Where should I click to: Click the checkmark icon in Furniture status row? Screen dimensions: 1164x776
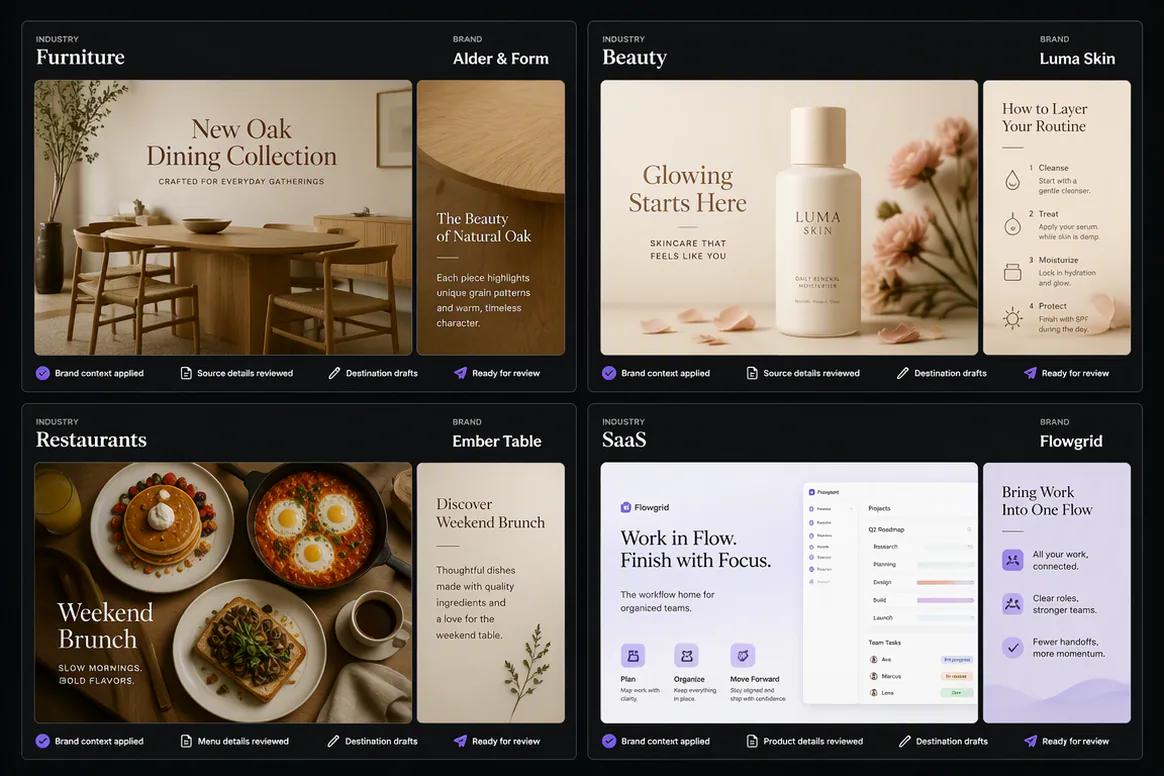click(43, 373)
